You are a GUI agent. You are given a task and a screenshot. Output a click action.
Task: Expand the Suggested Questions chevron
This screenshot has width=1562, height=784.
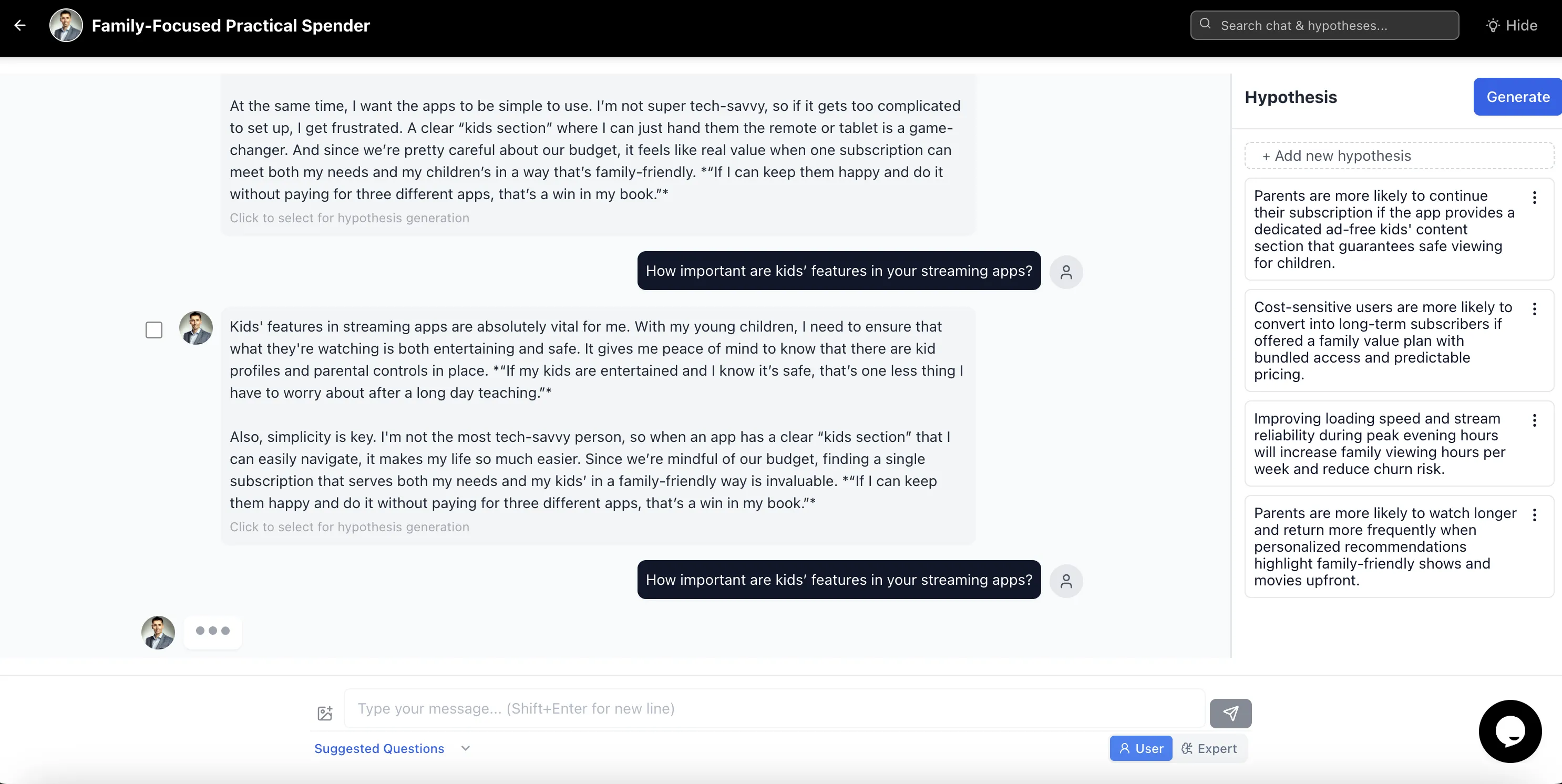pos(465,748)
